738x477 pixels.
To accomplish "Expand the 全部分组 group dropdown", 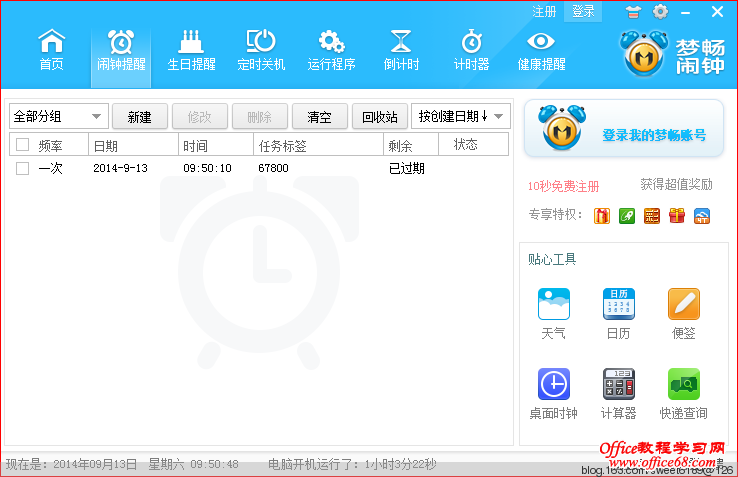I will [x=59, y=116].
